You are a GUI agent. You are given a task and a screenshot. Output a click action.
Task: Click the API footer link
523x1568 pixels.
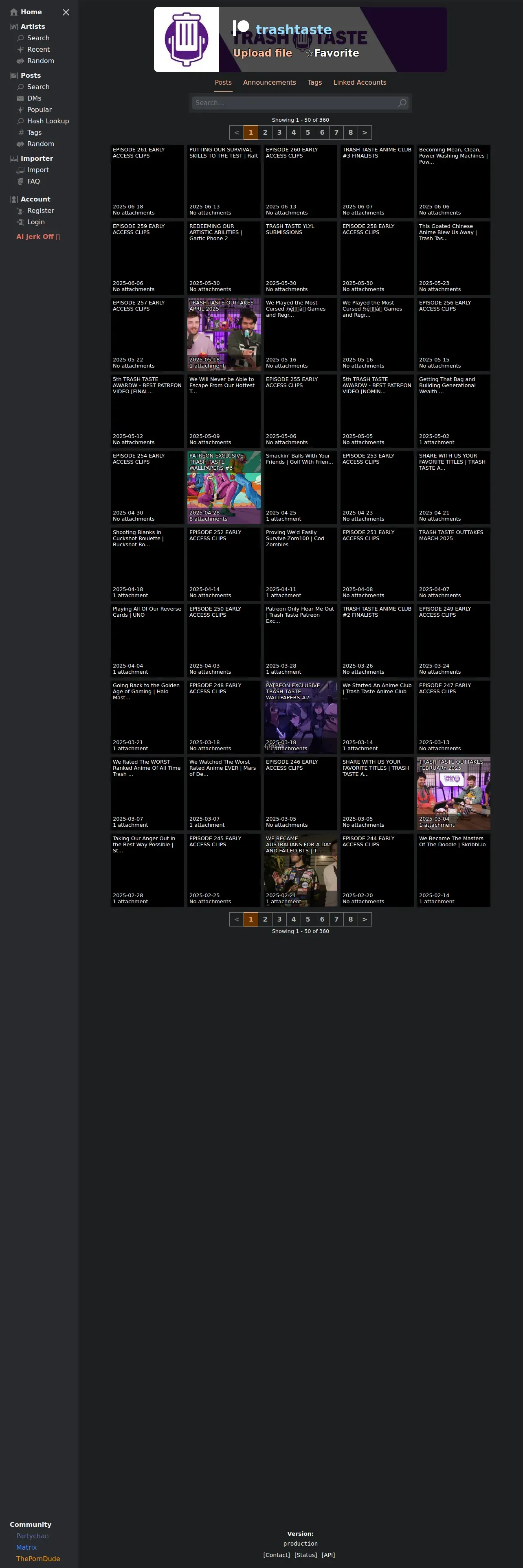coord(328,1555)
